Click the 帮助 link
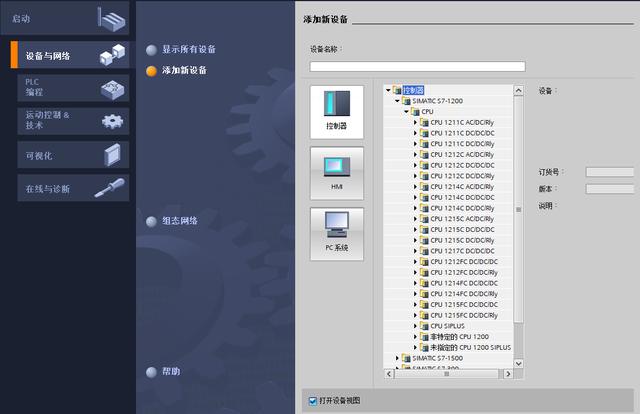This screenshot has width=640, height=414. [171, 372]
